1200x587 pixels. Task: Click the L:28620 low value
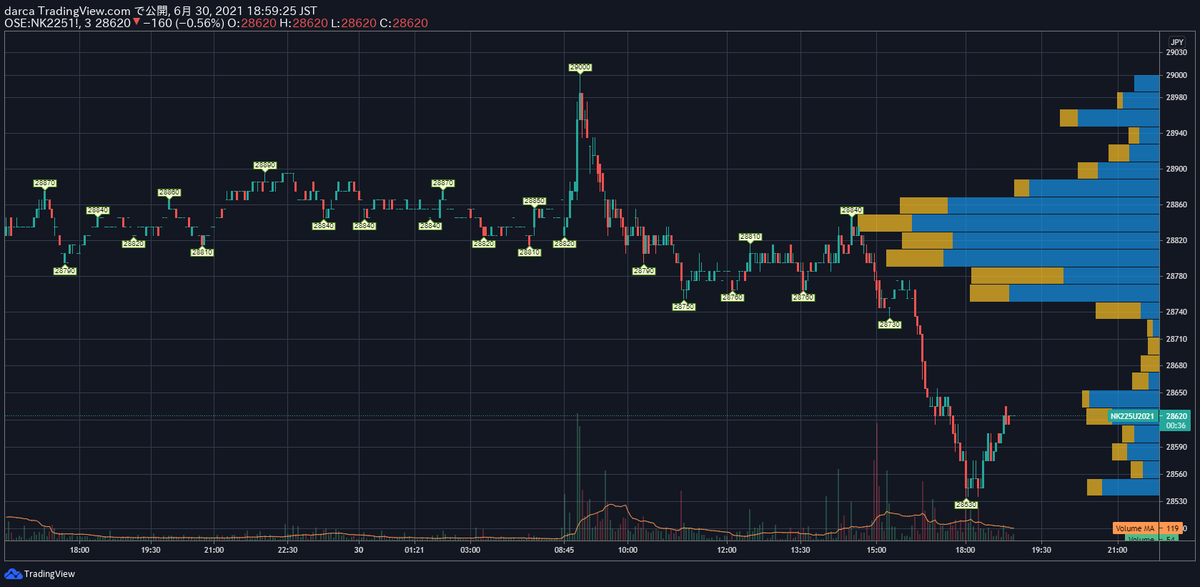(352, 22)
